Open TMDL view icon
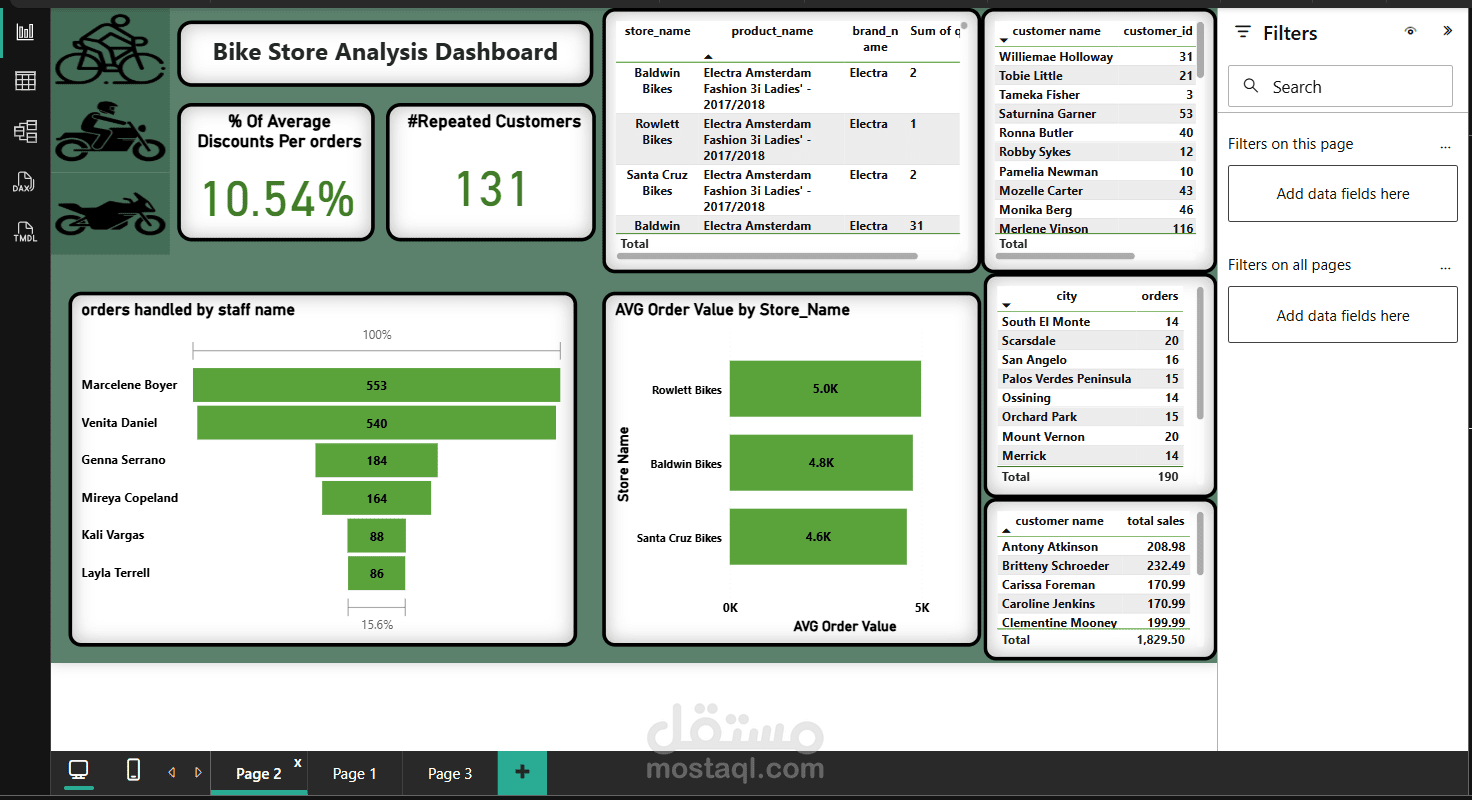Viewport: 1472px width, 800px height. [x=25, y=232]
